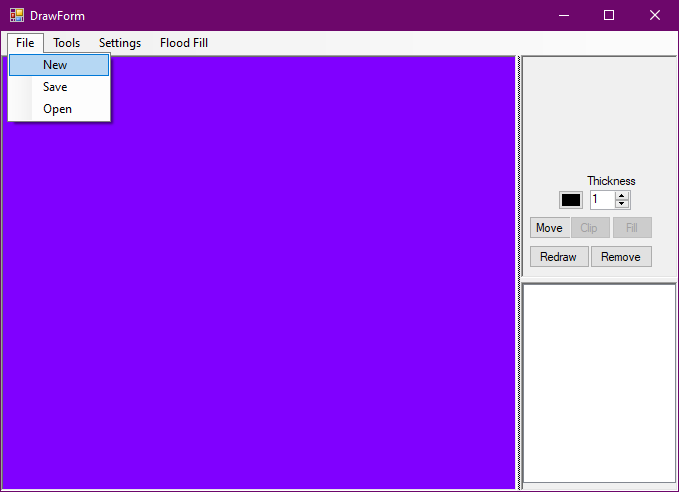The image size is (679, 492).
Task: Choose Open from the File menu
Action: click(57, 109)
